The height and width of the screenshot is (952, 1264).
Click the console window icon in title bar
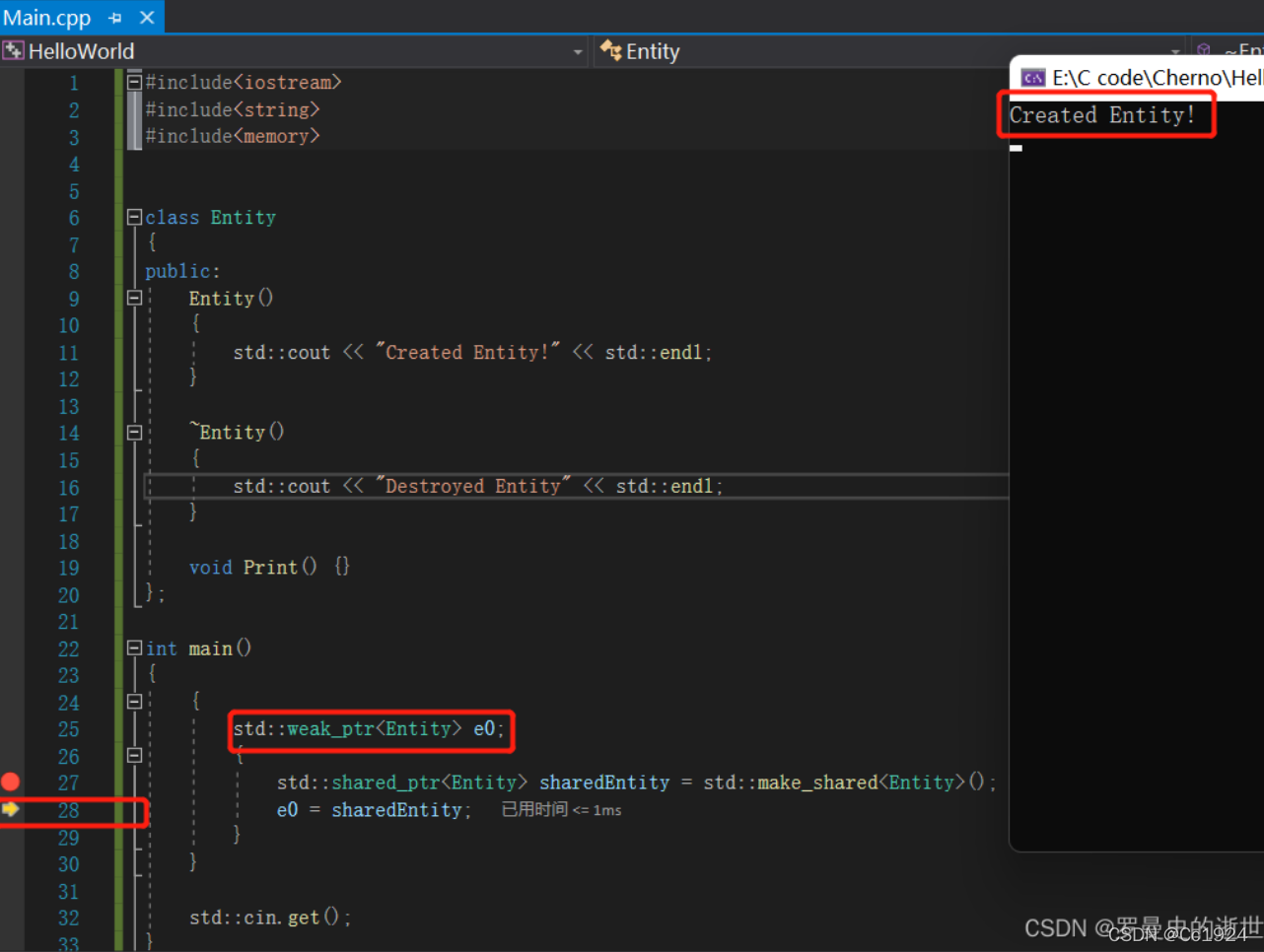[1033, 78]
